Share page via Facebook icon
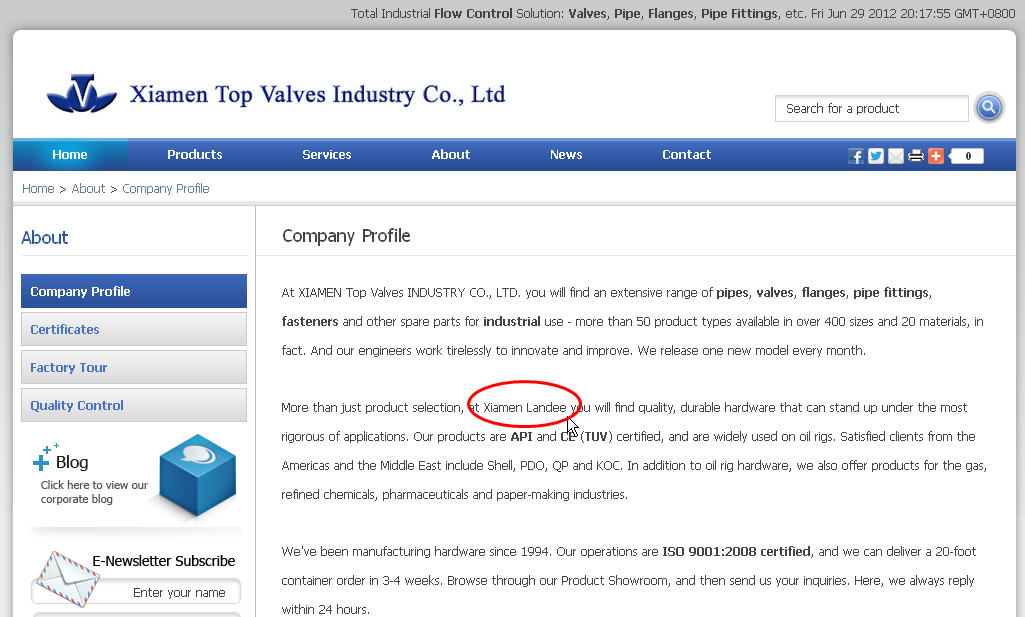This screenshot has height=617, width=1025. [x=856, y=156]
